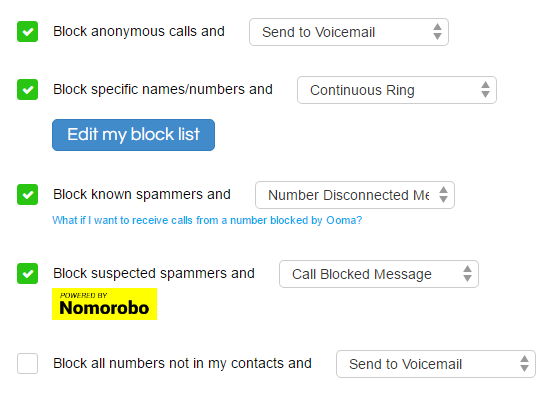Open contacts-only Send to Voicemail dropdown
The image size is (557, 406).
pos(436,364)
